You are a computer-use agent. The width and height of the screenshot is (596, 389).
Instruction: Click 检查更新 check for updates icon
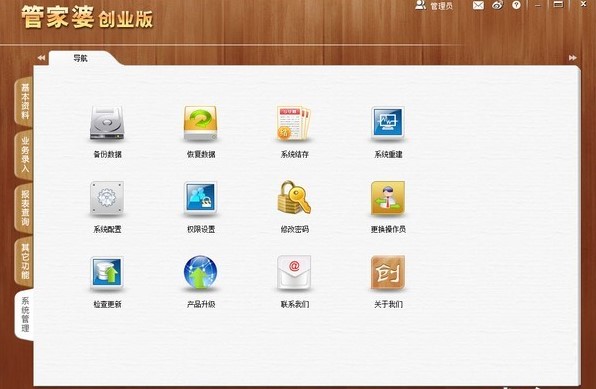tap(107, 272)
